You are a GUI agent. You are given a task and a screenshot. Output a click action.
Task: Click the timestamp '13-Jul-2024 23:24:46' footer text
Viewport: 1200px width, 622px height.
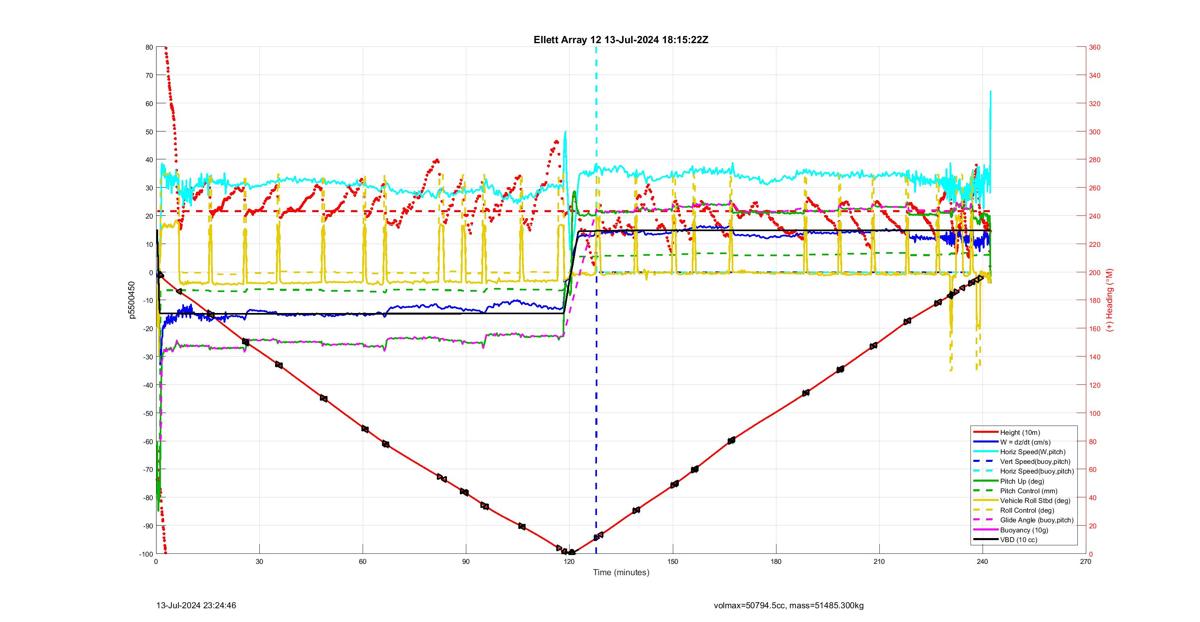[196, 605]
